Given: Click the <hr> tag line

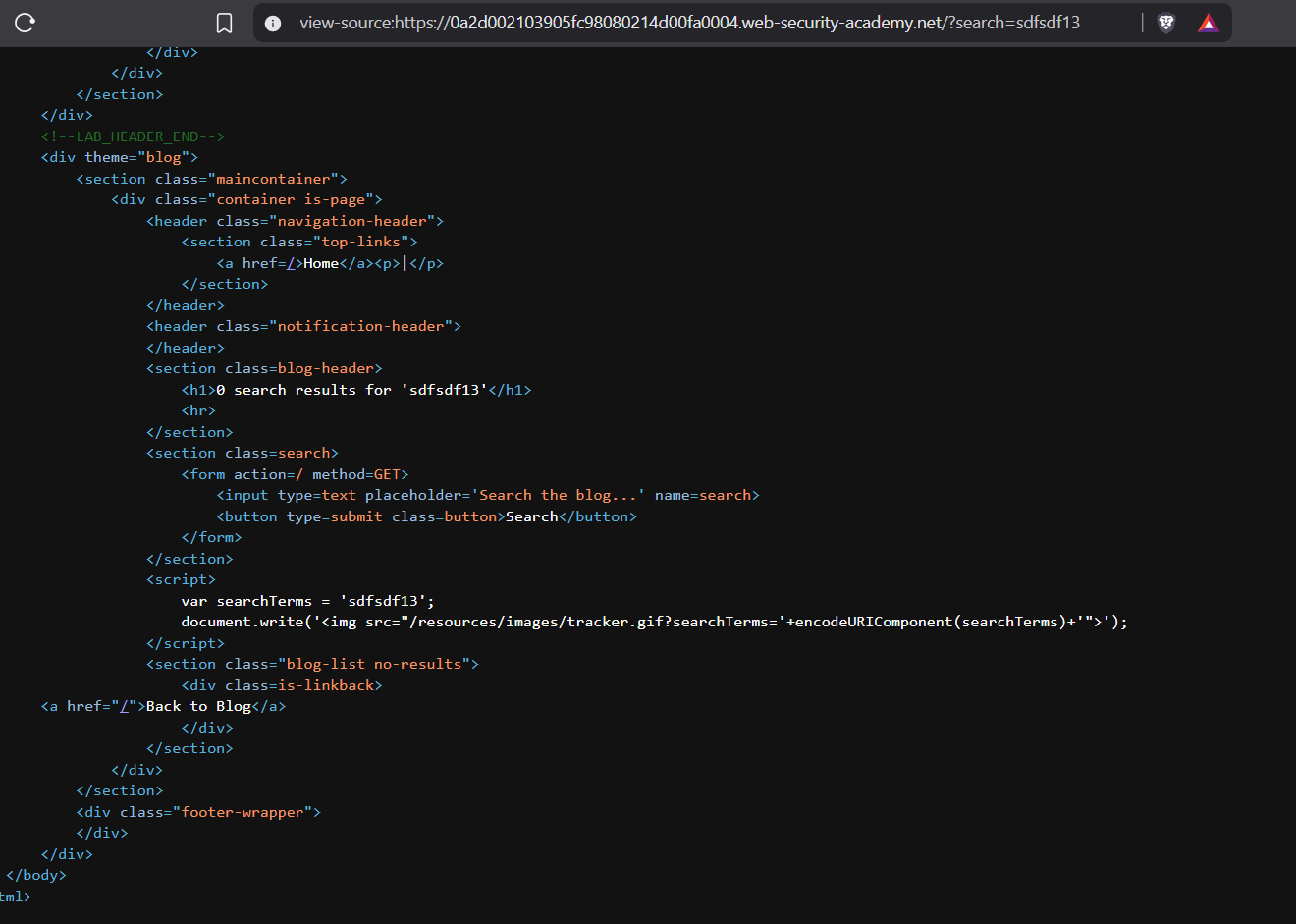Looking at the screenshot, I should pyautogui.click(x=198, y=410).
